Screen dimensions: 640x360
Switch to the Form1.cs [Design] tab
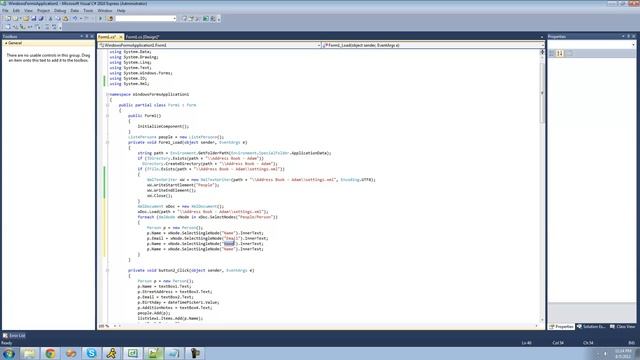click(x=142, y=37)
